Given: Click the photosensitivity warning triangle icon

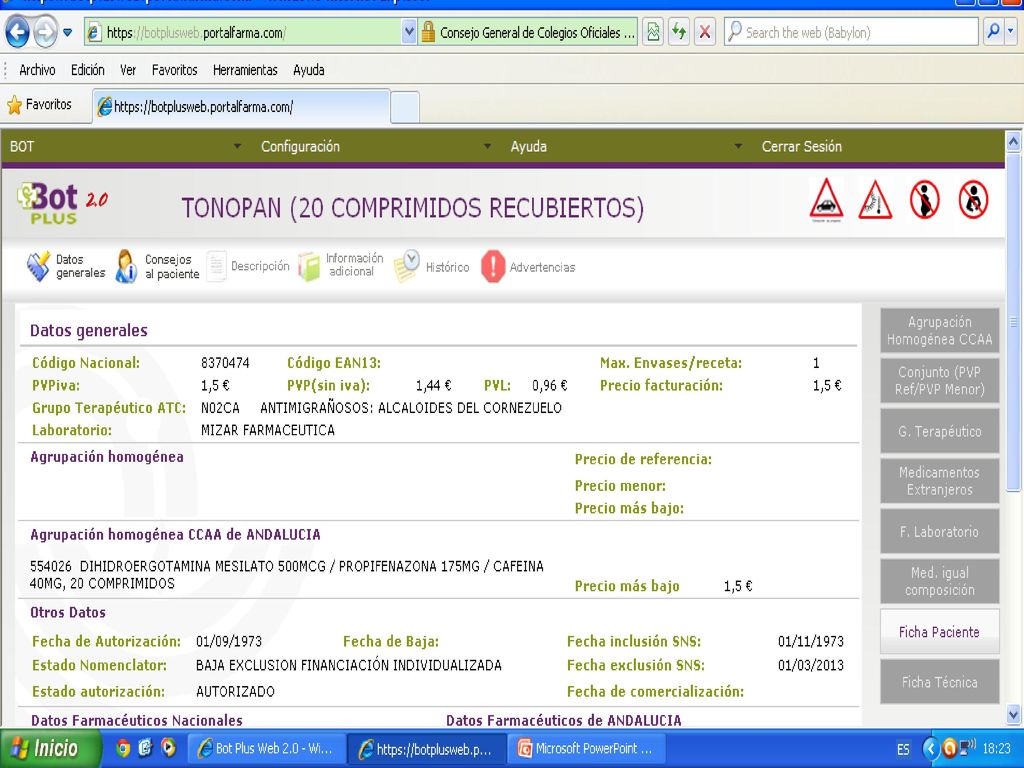Looking at the screenshot, I should (x=875, y=199).
